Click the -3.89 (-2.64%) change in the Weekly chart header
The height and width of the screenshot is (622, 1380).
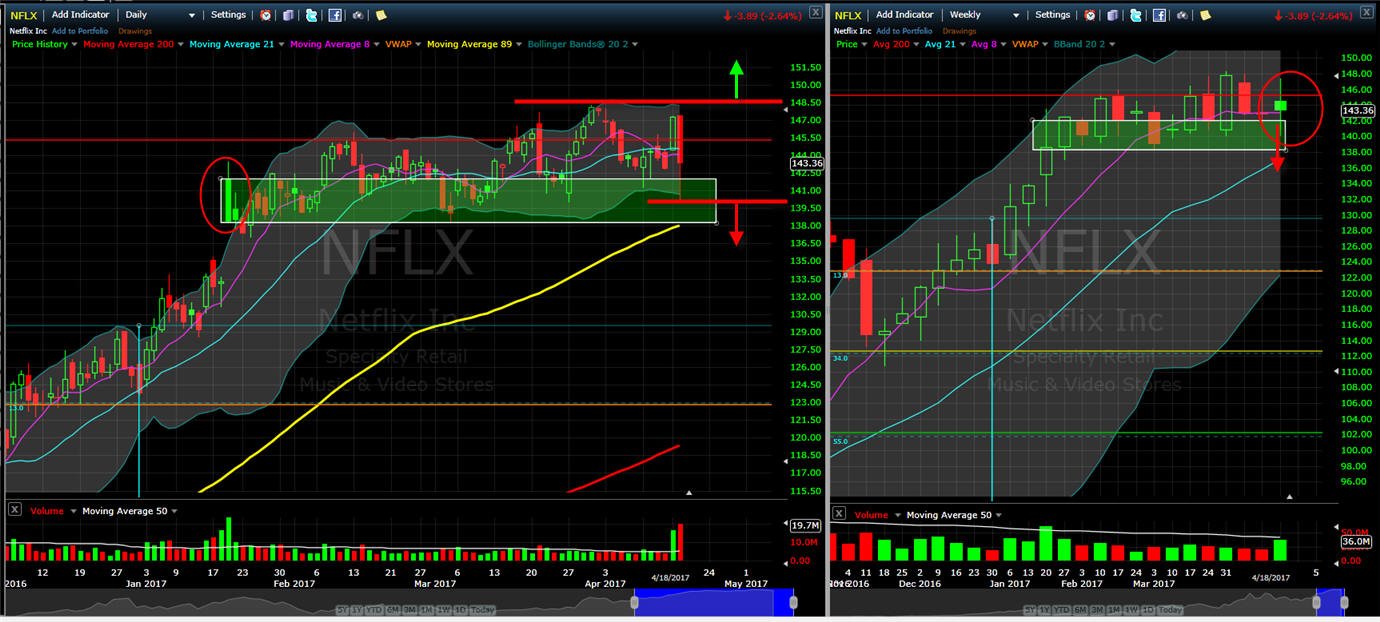(1314, 15)
